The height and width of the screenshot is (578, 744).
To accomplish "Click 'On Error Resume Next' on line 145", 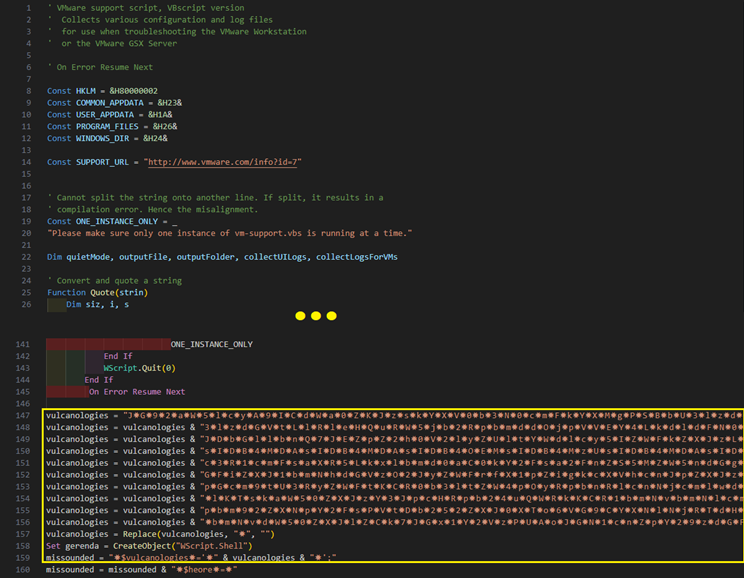I will pyautogui.click(x=137, y=392).
